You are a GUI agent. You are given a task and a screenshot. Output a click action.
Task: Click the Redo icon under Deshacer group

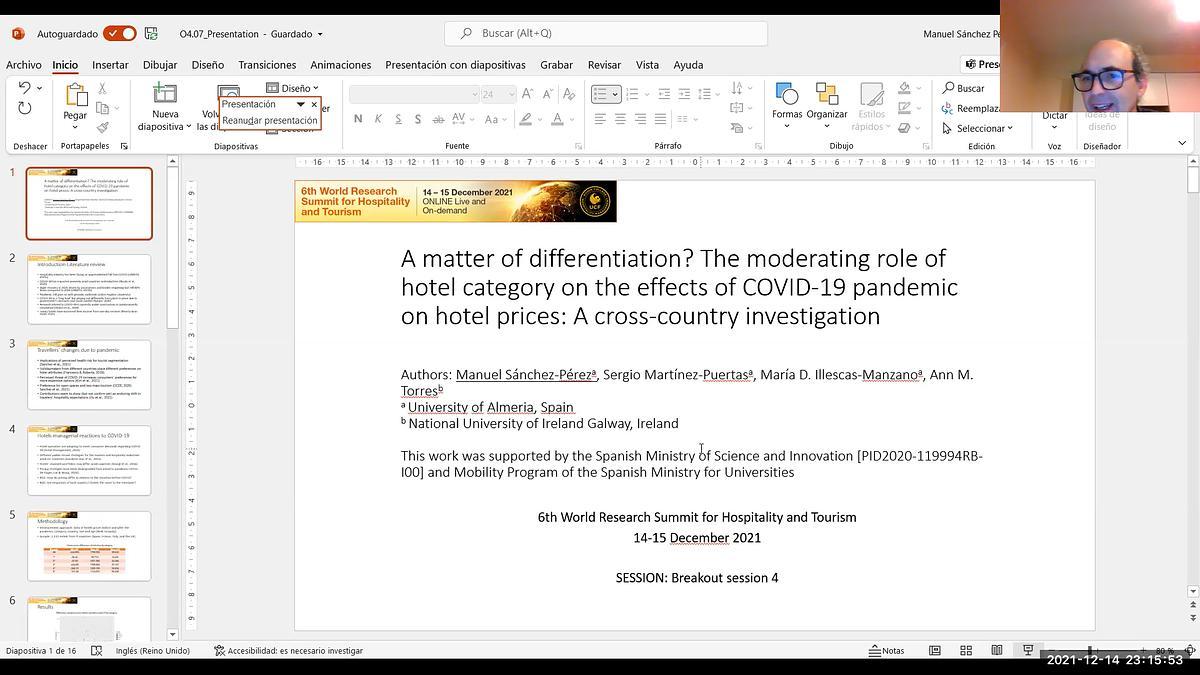[25, 108]
